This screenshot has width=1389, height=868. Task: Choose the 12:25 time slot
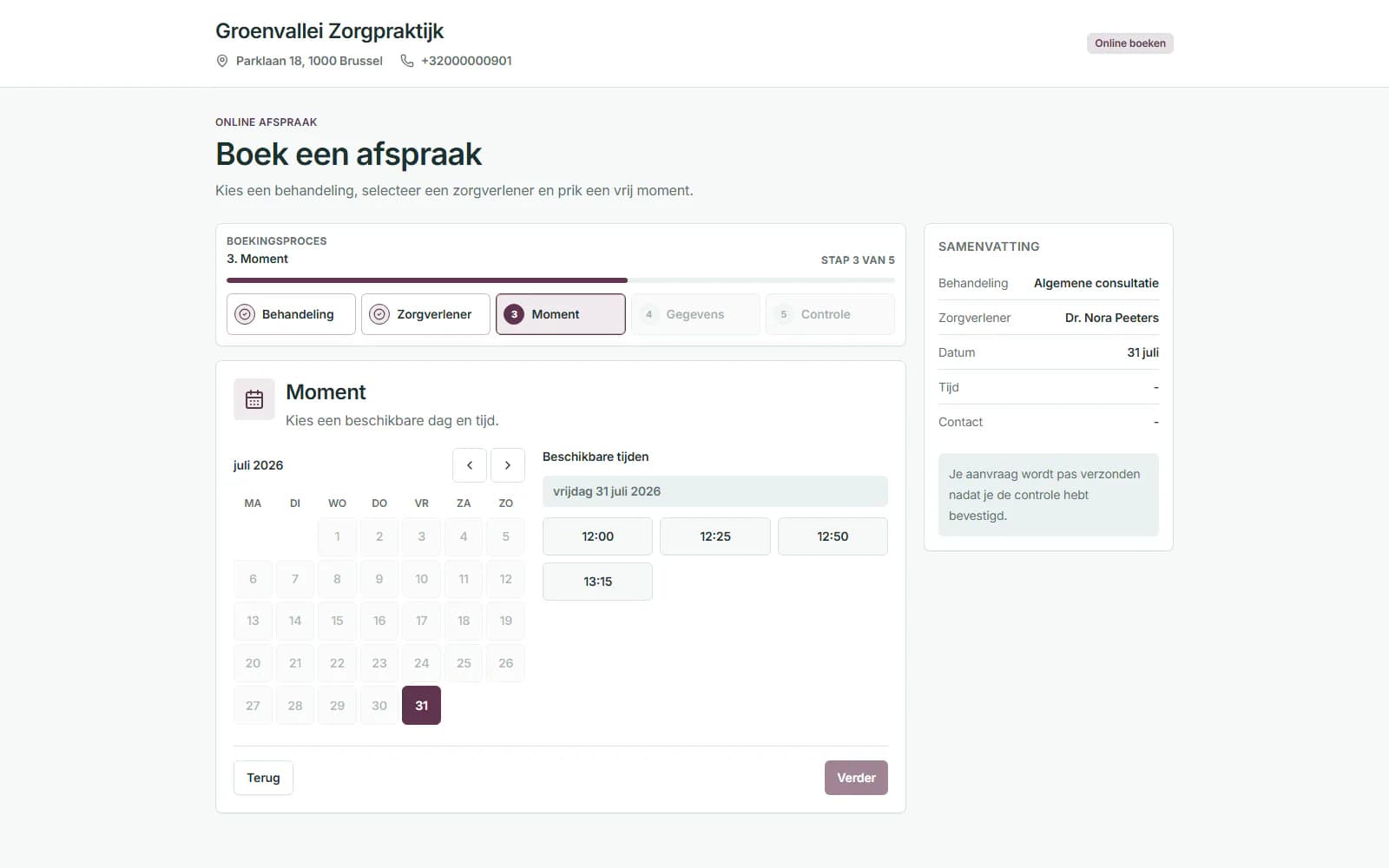pyautogui.click(x=715, y=536)
